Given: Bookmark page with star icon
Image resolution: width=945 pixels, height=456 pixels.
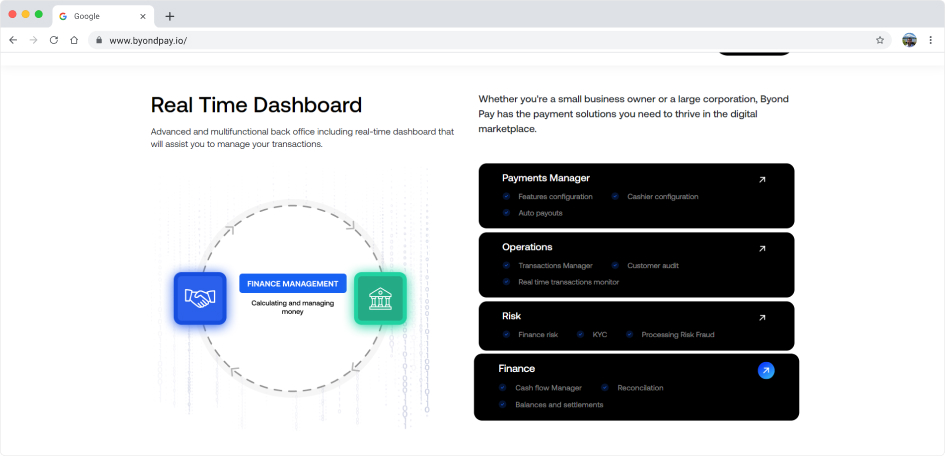Looking at the screenshot, I should point(880,40).
